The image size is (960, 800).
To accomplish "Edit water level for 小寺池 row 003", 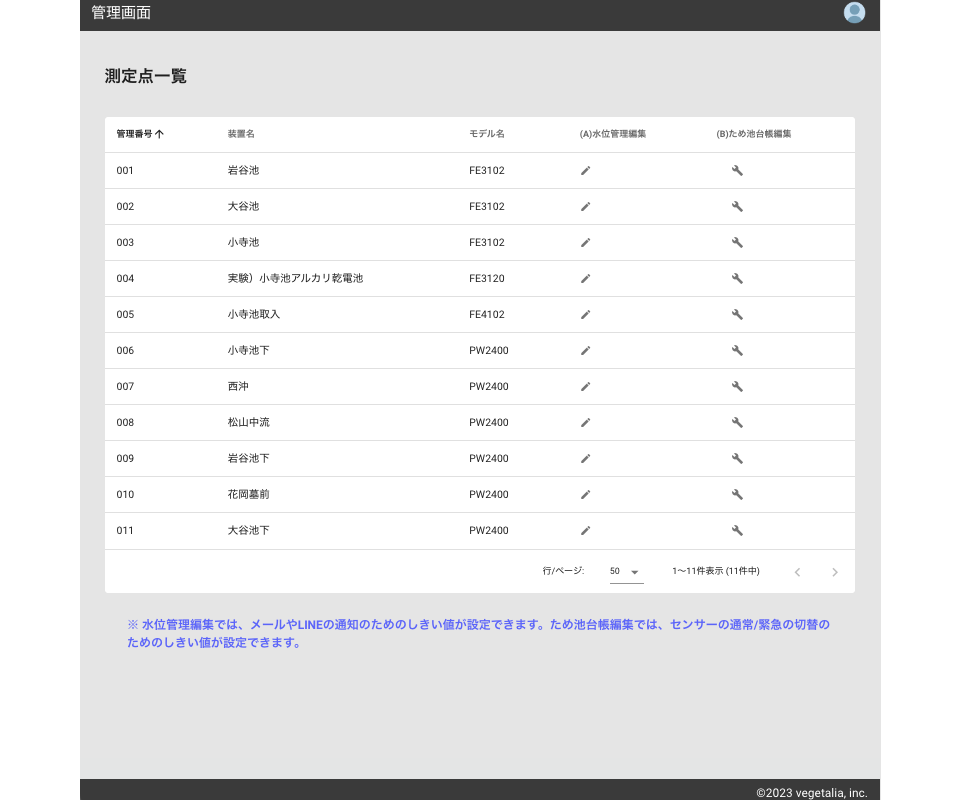I will point(586,243).
